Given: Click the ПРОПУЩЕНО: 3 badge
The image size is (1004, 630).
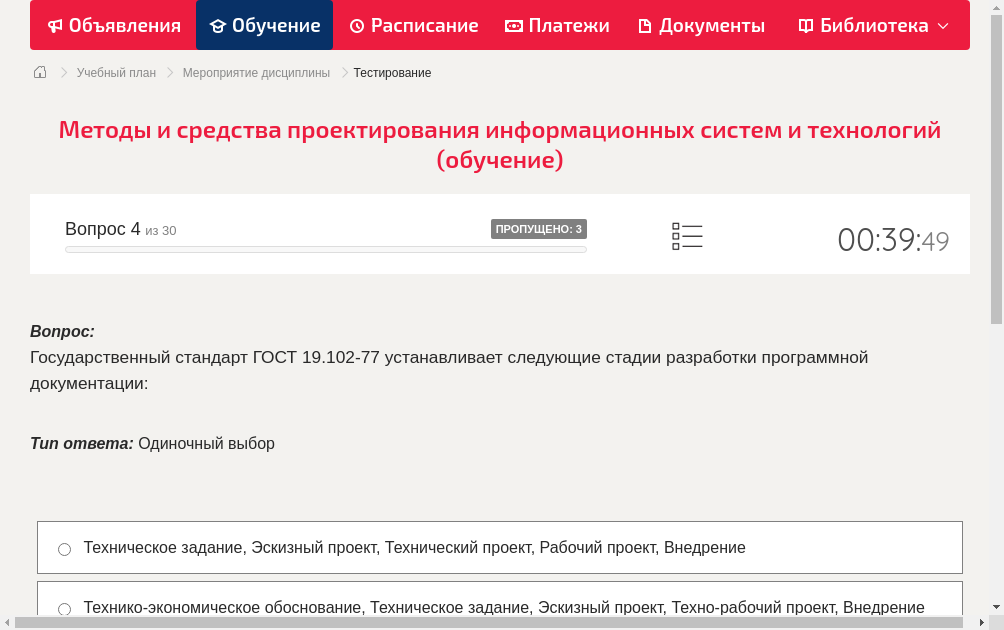Looking at the screenshot, I should (x=540, y=228).
